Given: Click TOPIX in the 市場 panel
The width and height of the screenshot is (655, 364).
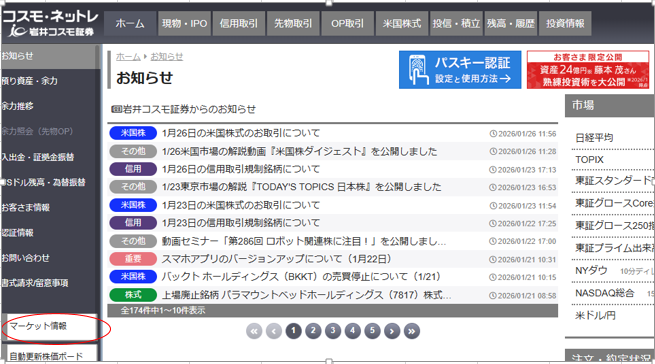Looking at the screenshot, I should (x=589, y=160).
